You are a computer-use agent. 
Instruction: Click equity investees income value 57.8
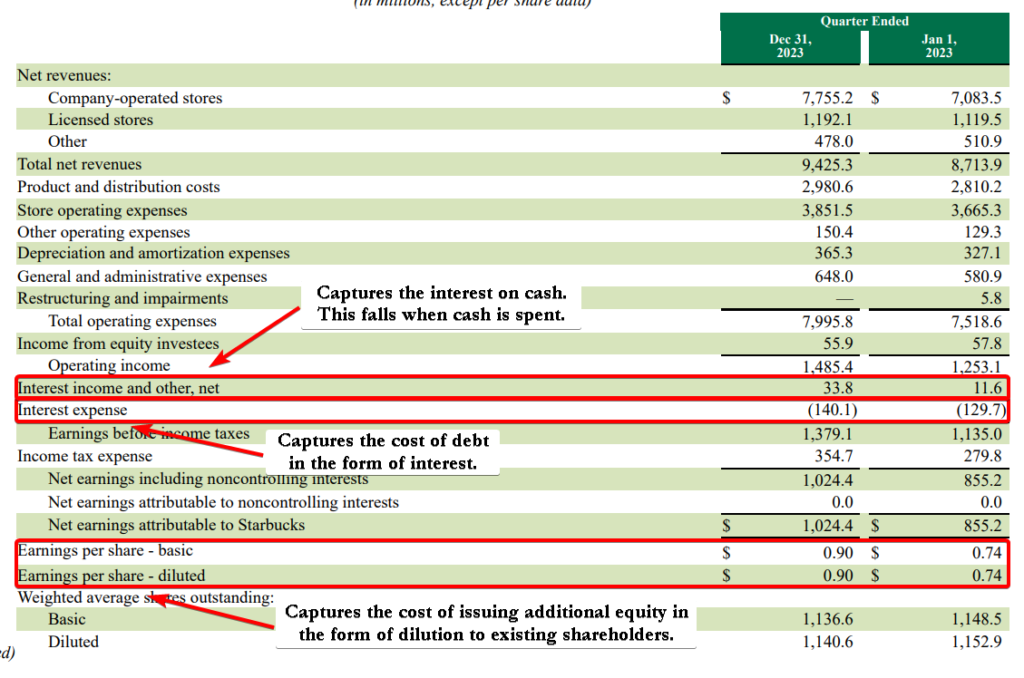987,344
